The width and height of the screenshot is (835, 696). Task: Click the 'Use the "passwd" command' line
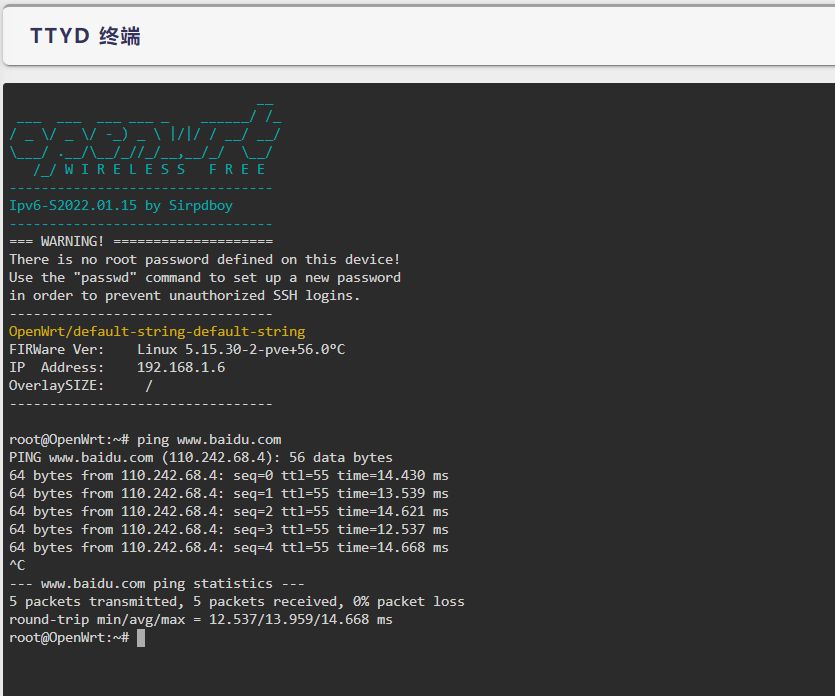205,278
